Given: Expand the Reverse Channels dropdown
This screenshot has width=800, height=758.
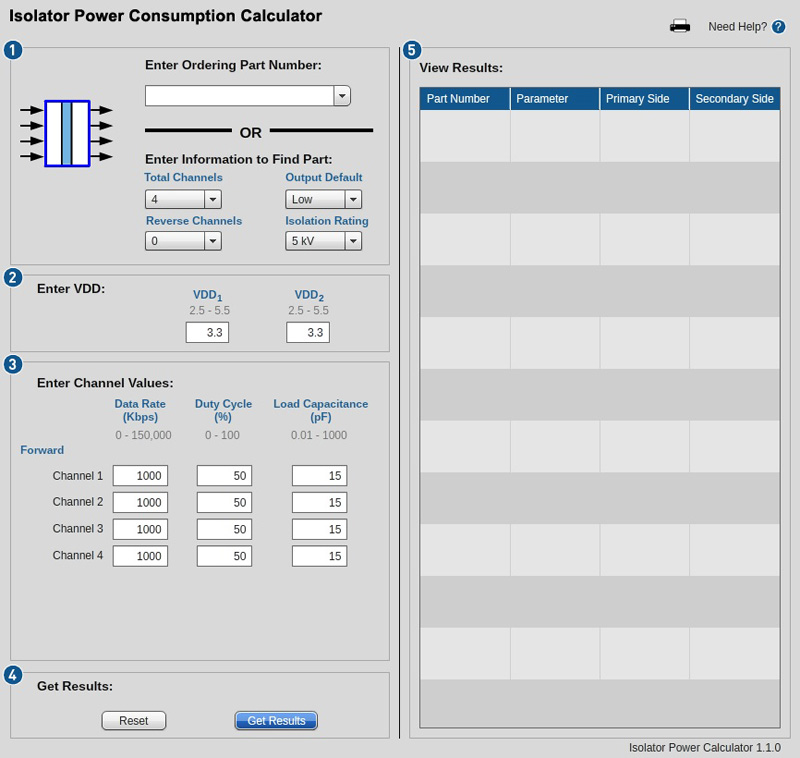Looking at the screenshot, I should point(212,241).
